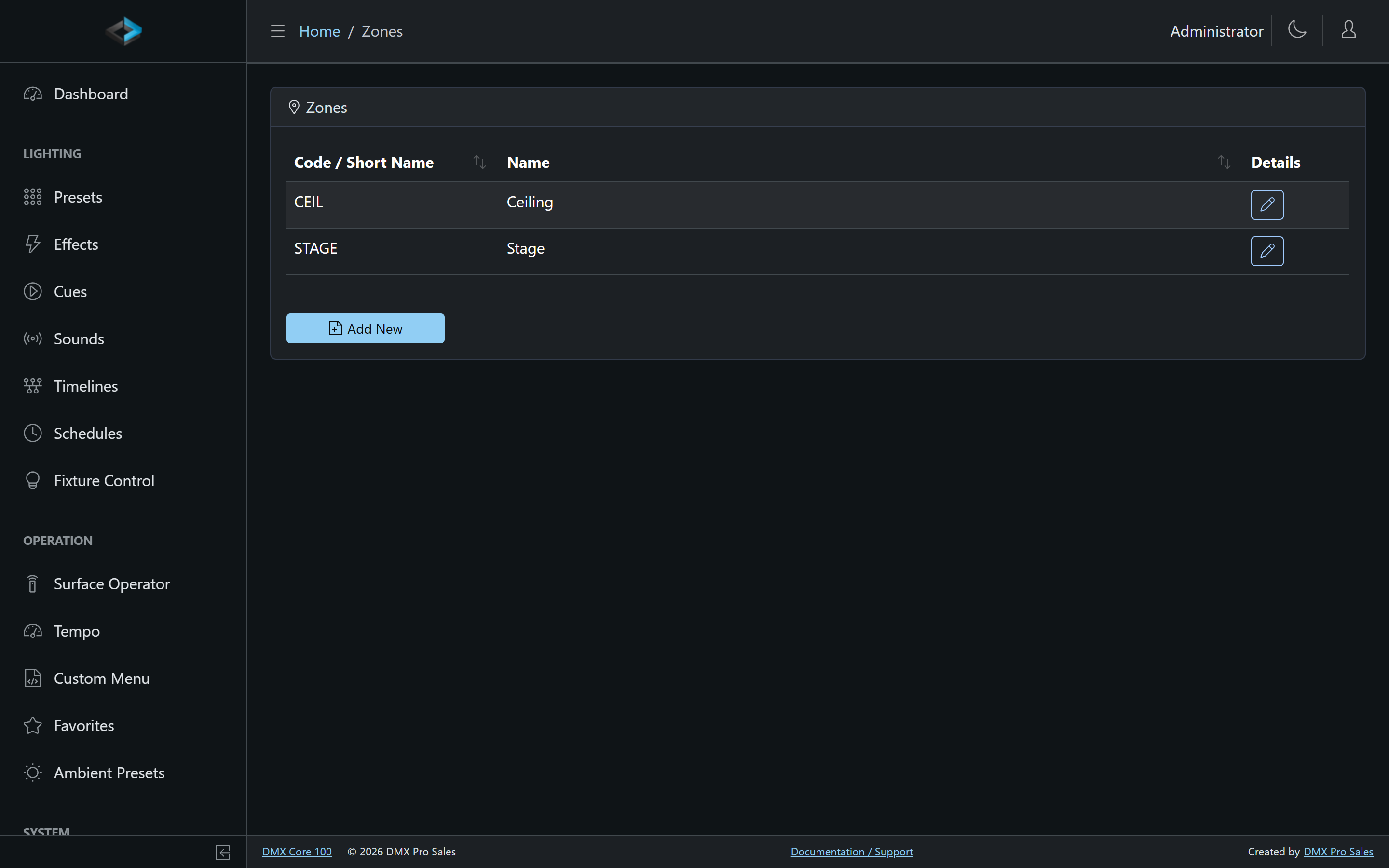Click the Details column header
Image resolution: width=1389 pixels, height=868 pixels.
pos(1275,163)
